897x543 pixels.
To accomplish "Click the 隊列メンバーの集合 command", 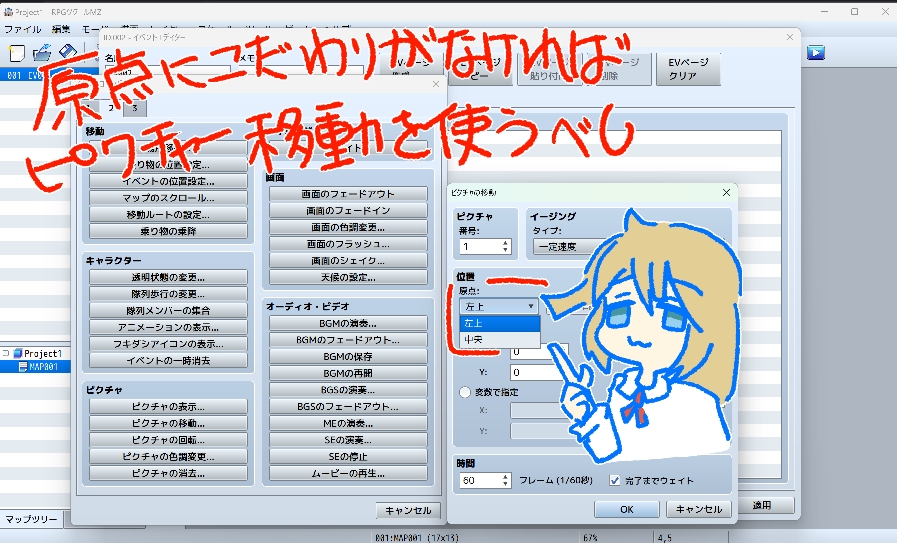I will (x=168, y=311).
